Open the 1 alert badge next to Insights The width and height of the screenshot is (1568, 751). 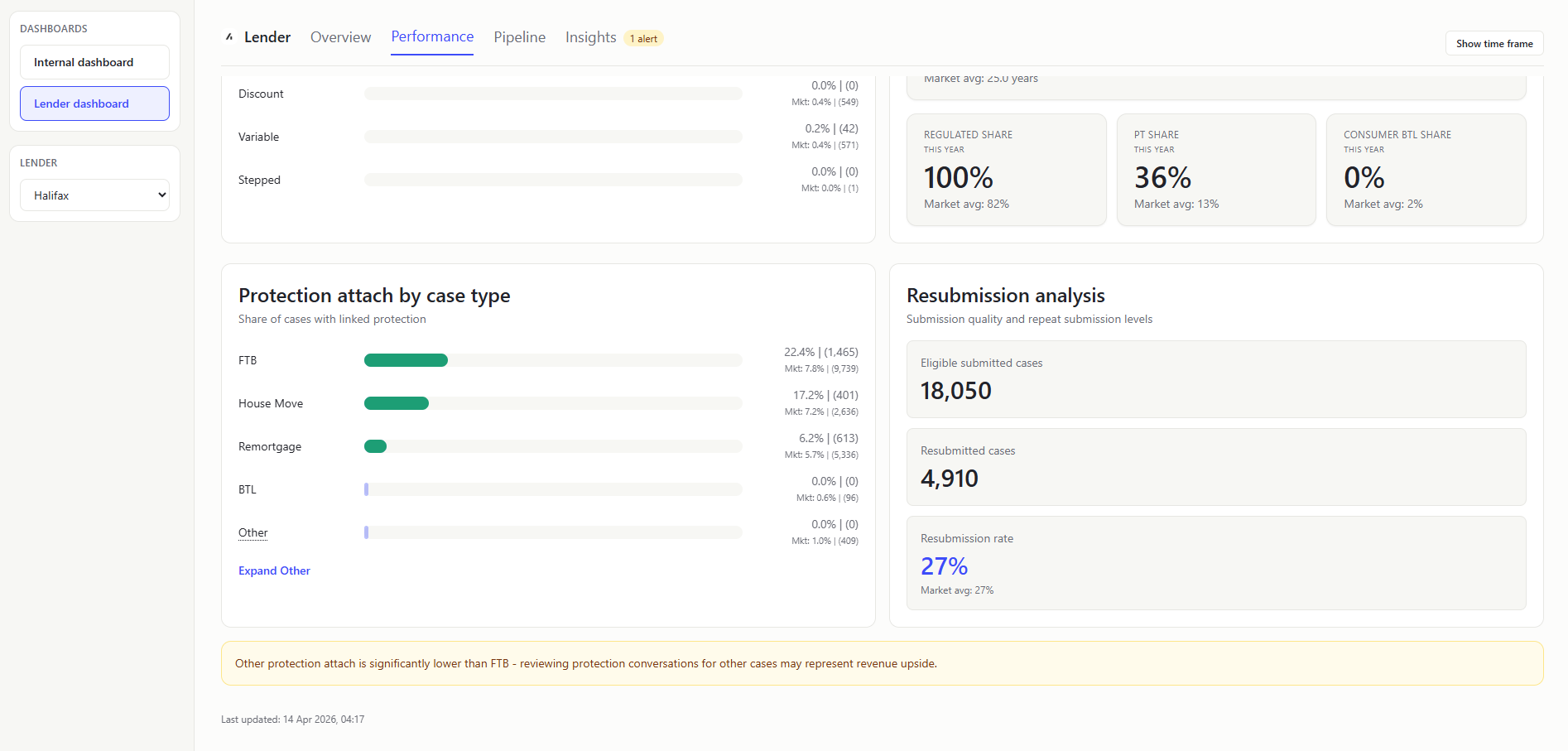click(x=643, y=38)
